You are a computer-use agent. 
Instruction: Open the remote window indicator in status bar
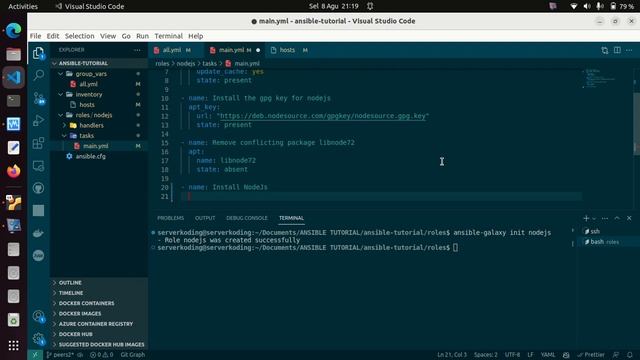click(x=35, y=355)
